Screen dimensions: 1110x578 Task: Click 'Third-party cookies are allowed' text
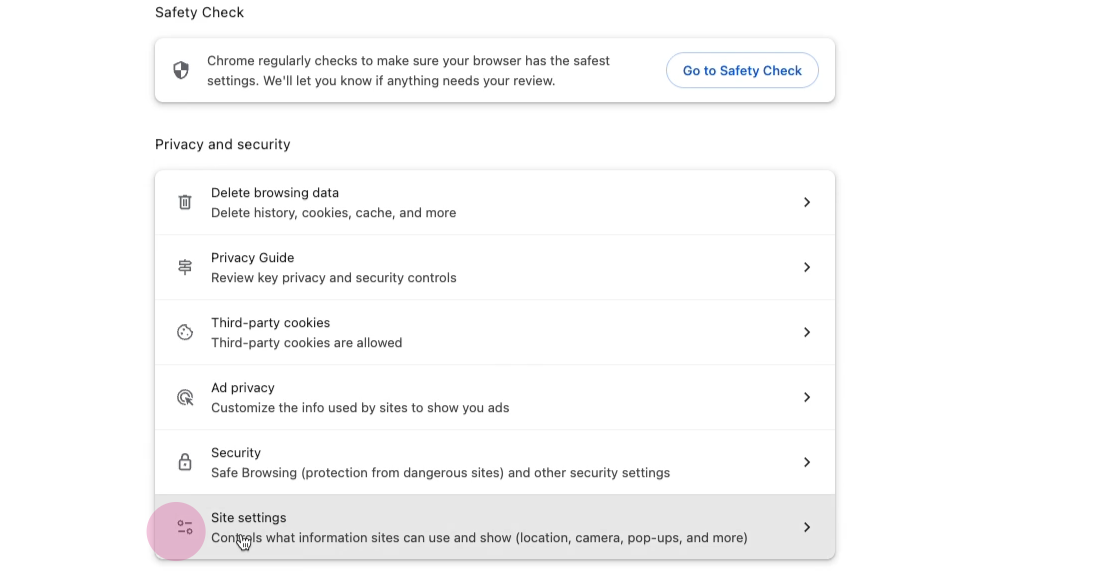coord(307,343)
